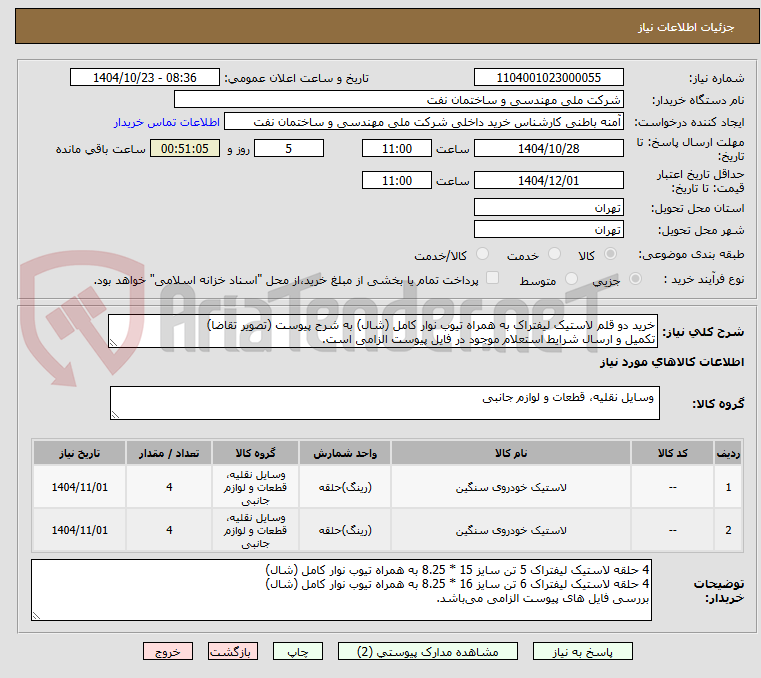This screenshot has width=761, height=678.
Task: Click row 1 quantity value 4
Action: click(169, 487)
